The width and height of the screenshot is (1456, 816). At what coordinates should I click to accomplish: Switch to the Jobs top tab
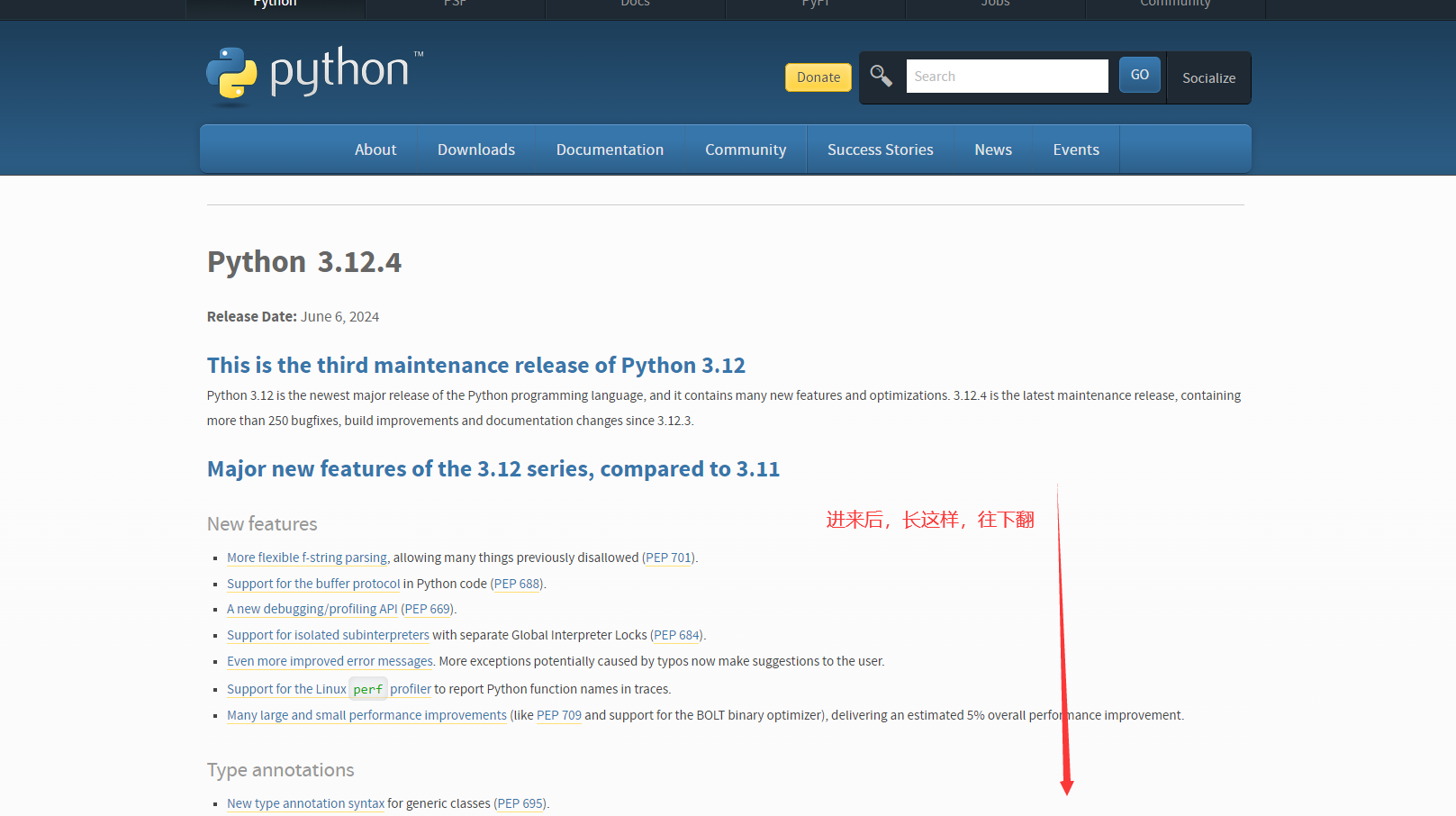pos(995,7)
